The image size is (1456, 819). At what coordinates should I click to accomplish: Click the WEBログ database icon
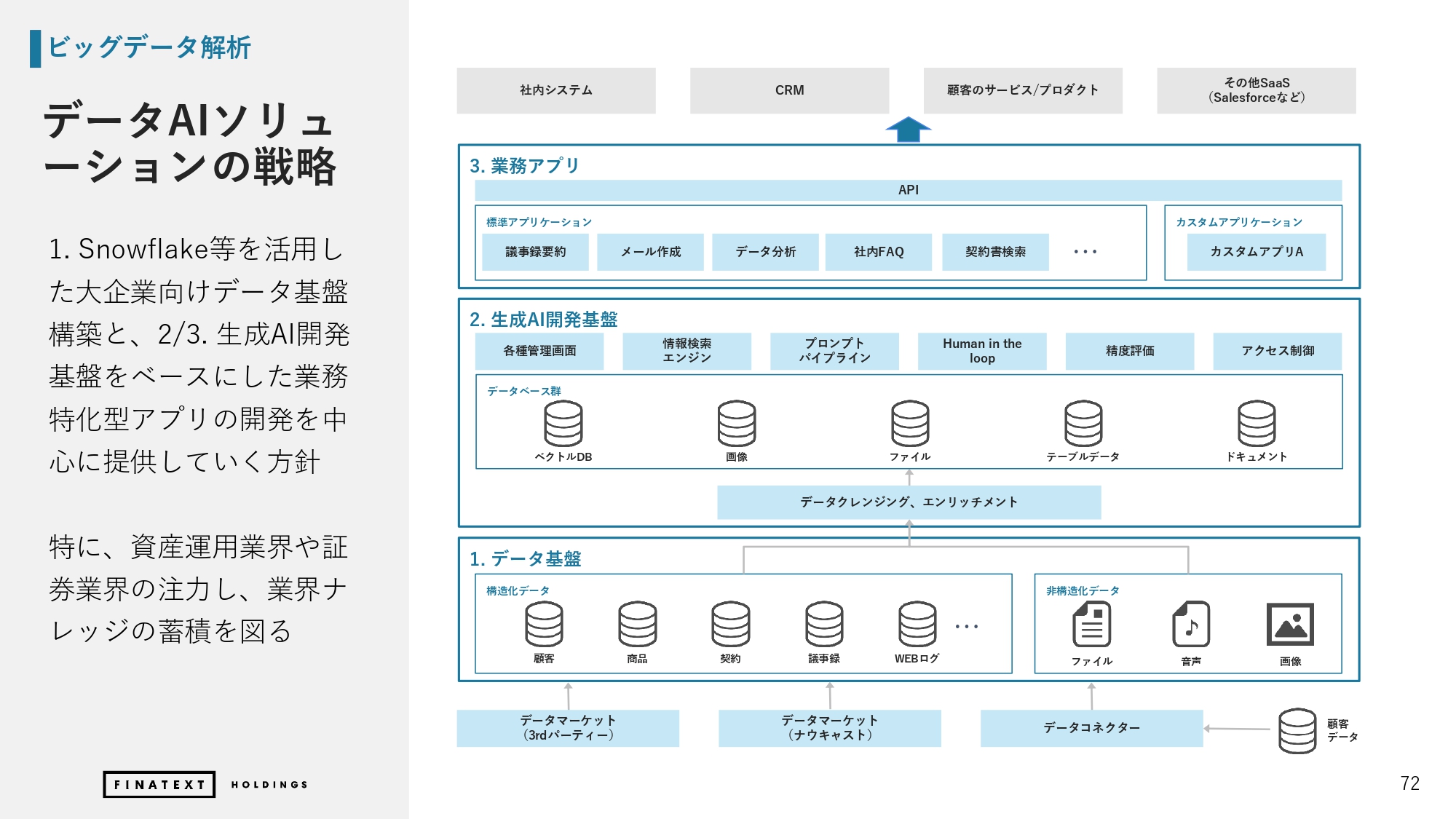pos(917,624)
